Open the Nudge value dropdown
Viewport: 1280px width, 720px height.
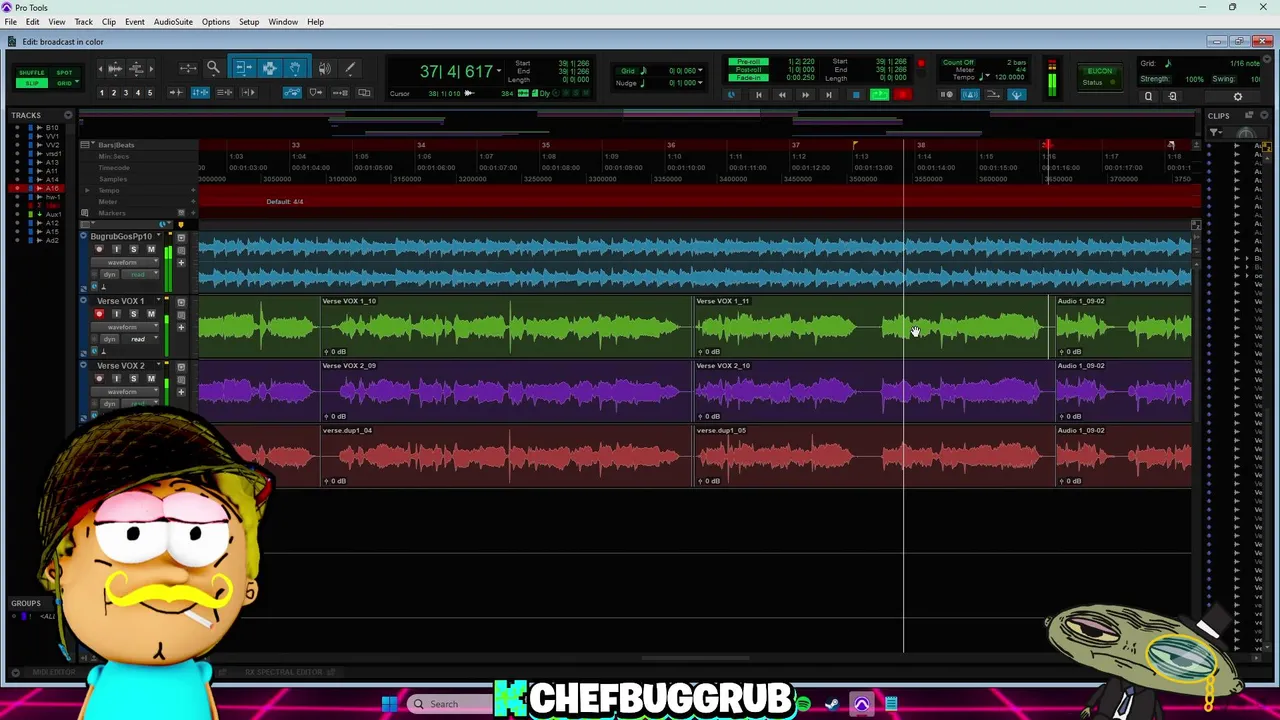pyautogui.click(x=700, y=82)
